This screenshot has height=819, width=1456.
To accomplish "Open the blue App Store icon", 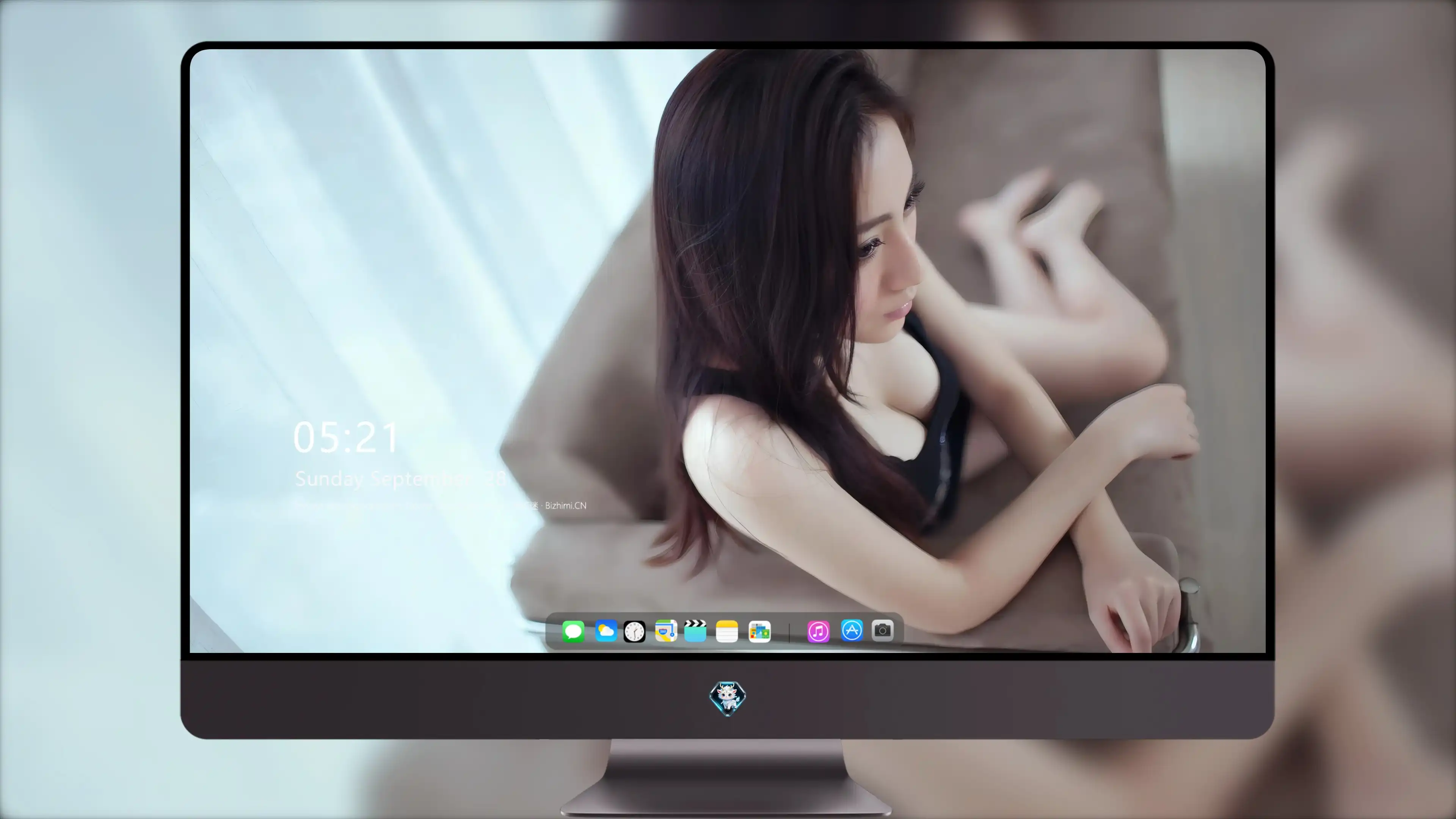I will tap(852, 630).
